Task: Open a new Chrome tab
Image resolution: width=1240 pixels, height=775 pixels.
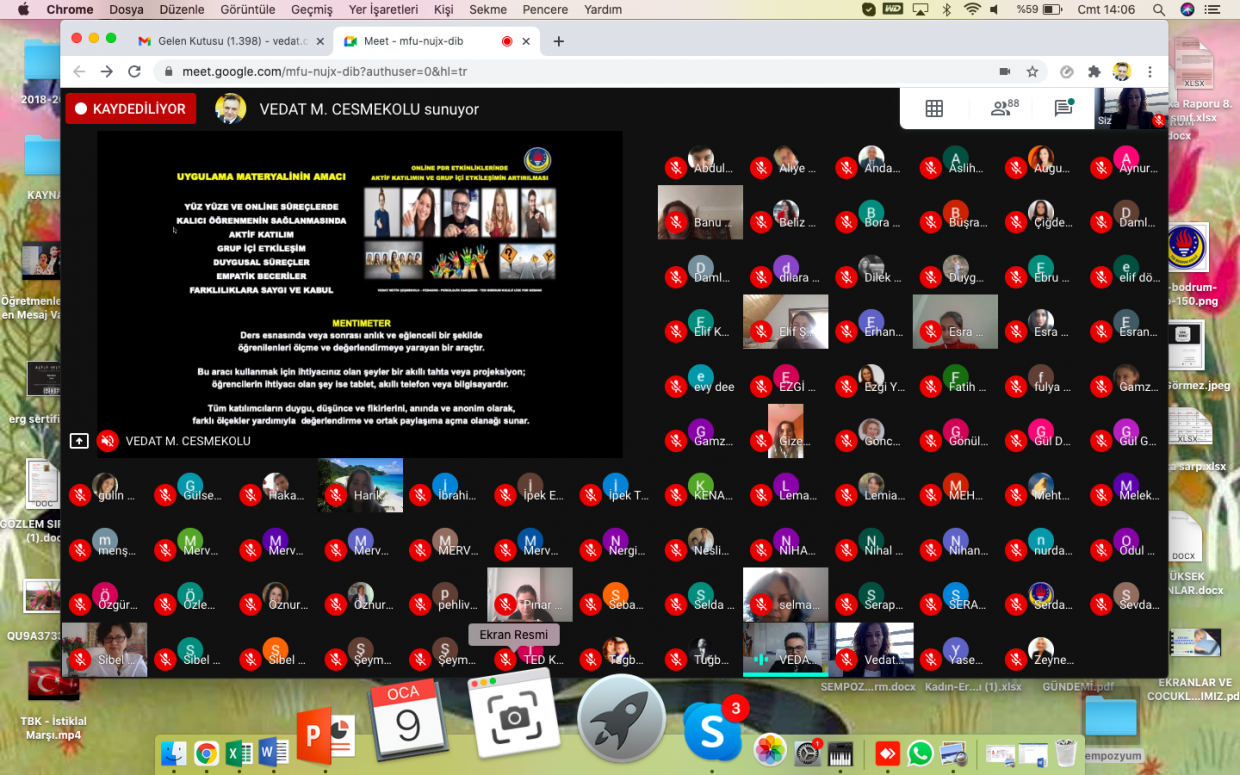Action: click(x=559, y=41)
